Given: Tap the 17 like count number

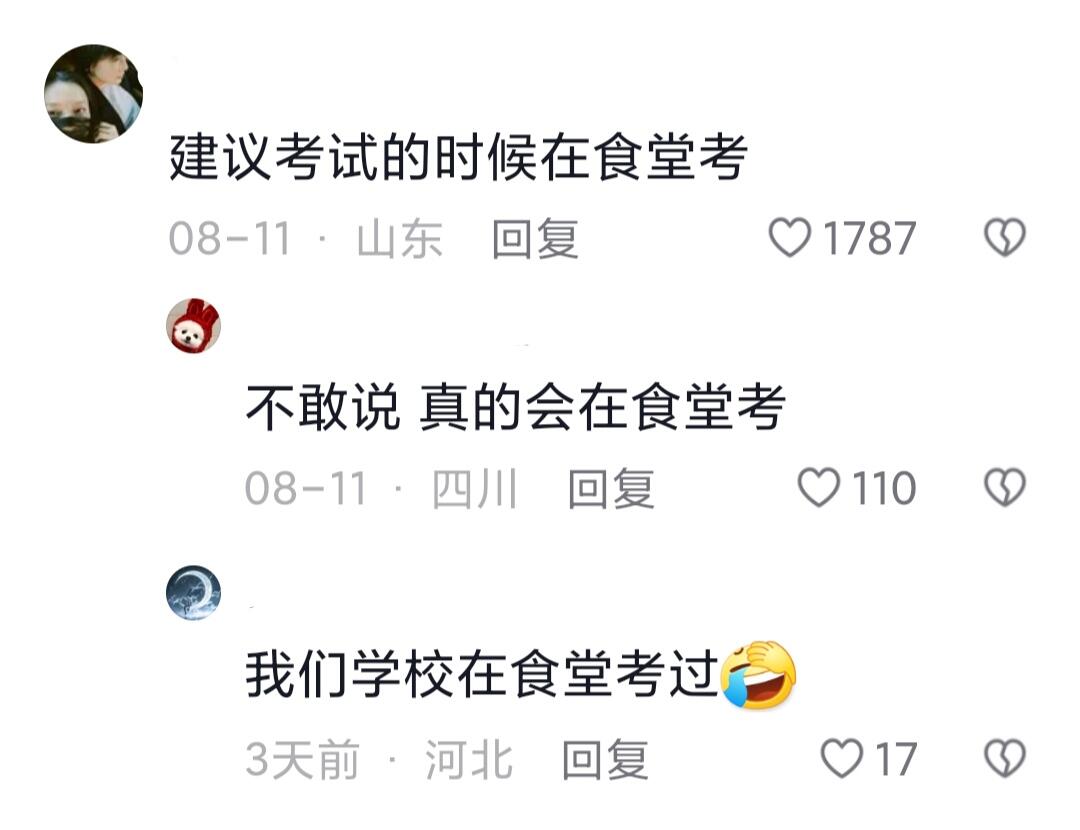Looking at the screenshot, I should [896, 759].
